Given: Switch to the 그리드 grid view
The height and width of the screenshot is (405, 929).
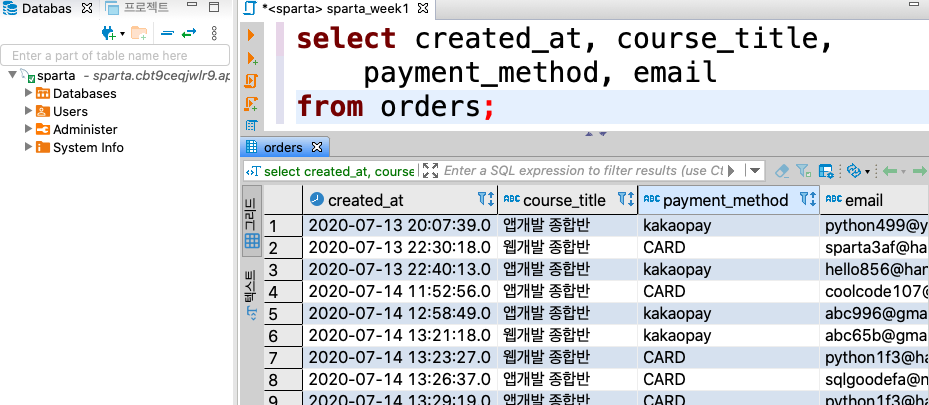Looking at the screenshot, I should click(252, 223).
